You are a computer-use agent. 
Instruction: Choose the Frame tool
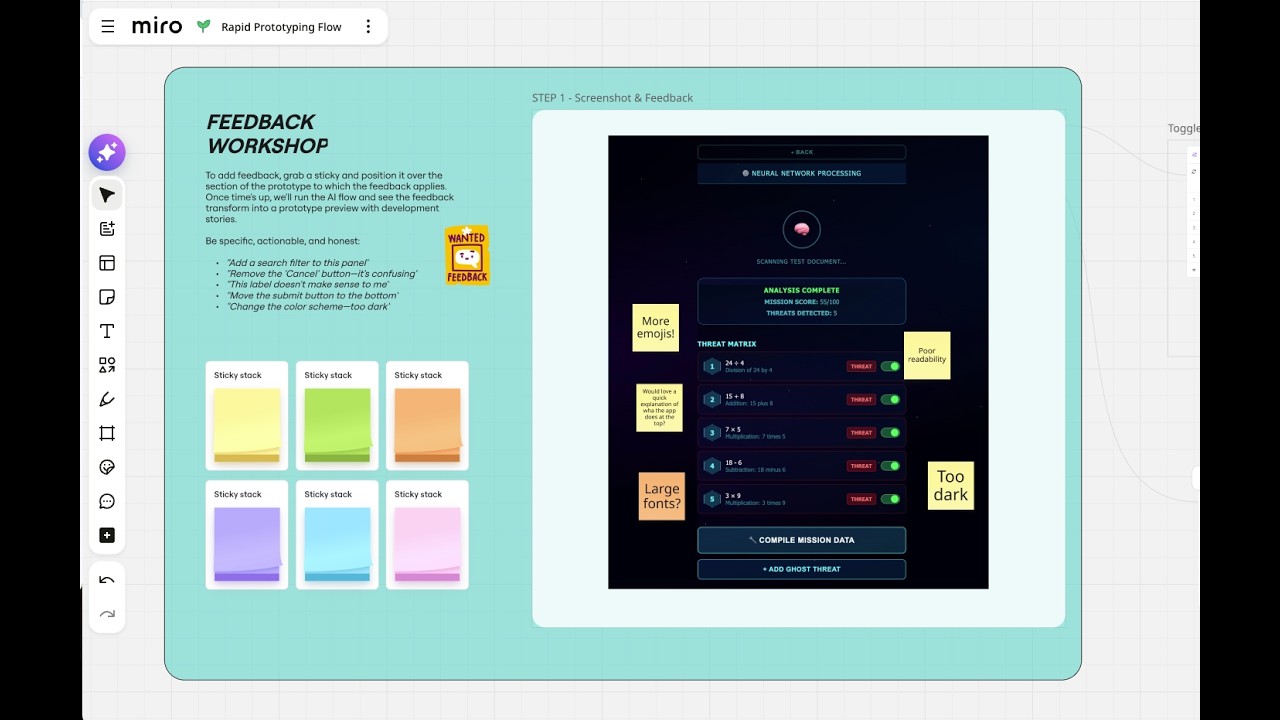click(x=107, y=433)
